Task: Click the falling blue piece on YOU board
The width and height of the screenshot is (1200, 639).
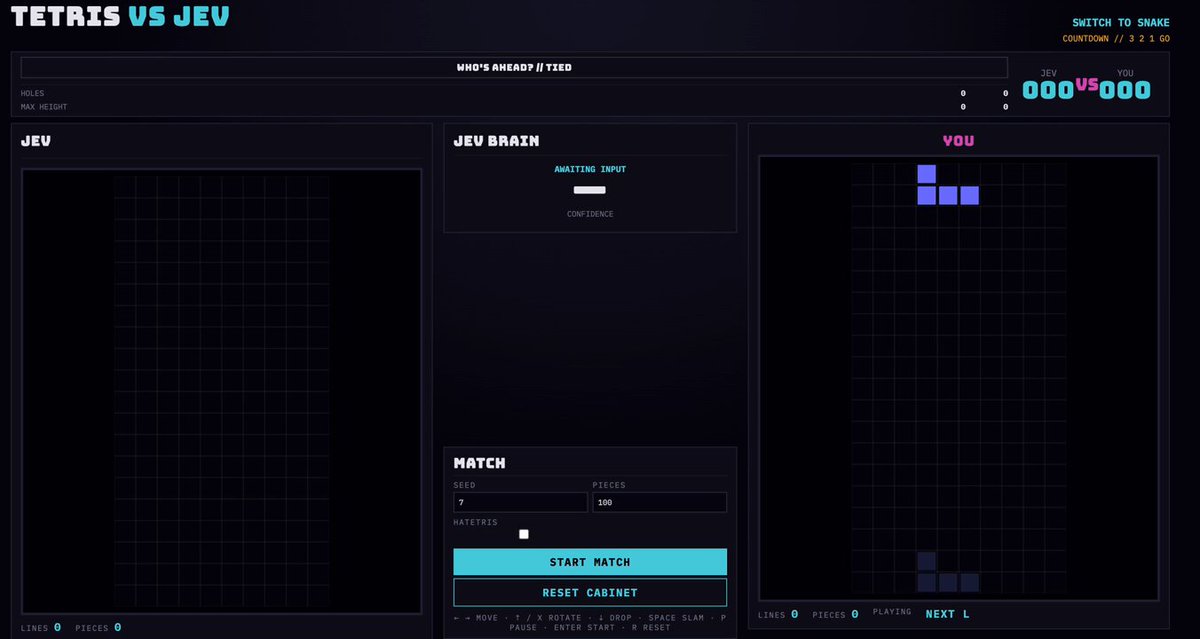Action: pyautogui.click(x=948, y=185)
